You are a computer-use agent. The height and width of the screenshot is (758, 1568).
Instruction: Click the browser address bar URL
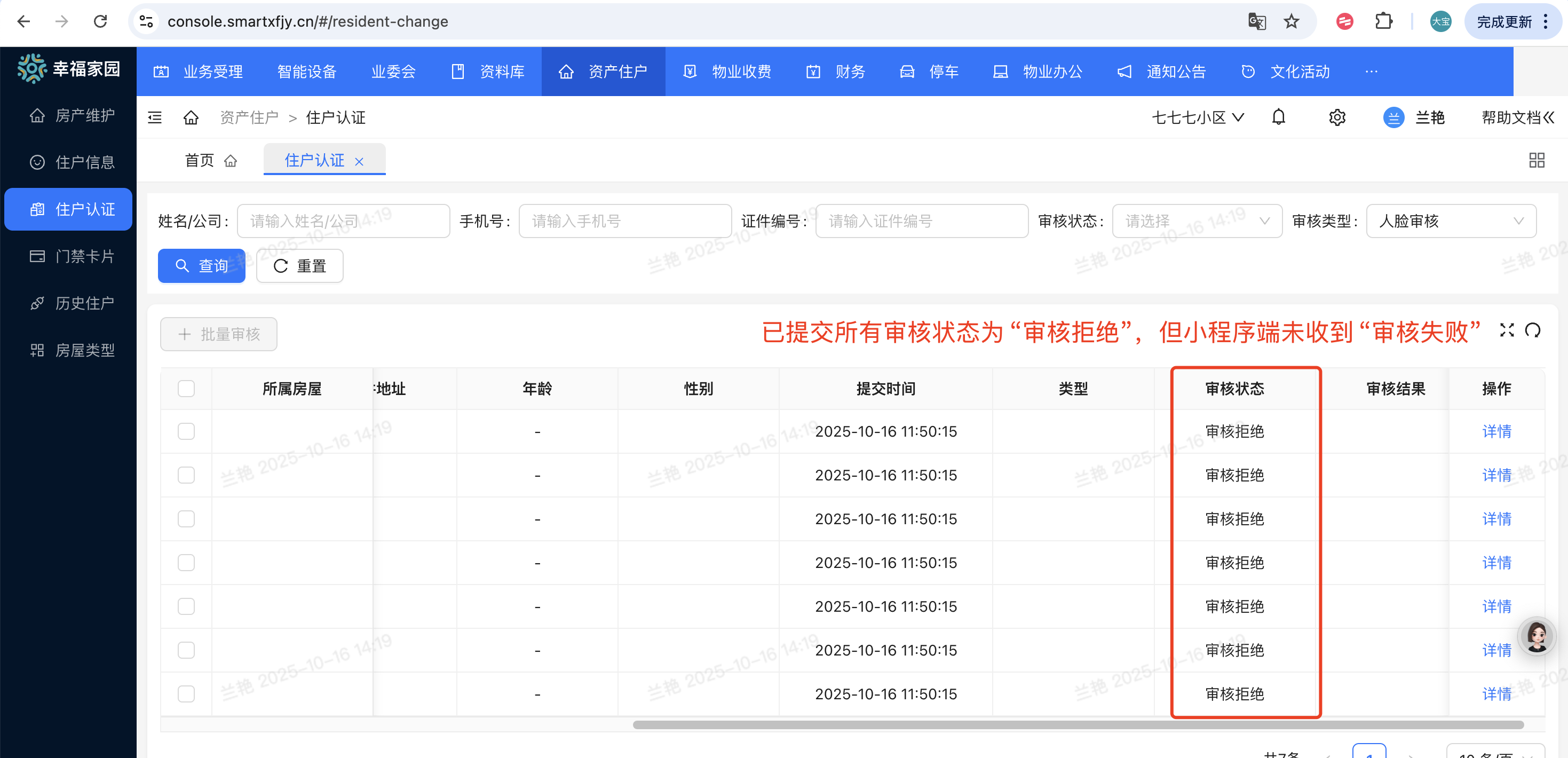click(x=307, y=22)
